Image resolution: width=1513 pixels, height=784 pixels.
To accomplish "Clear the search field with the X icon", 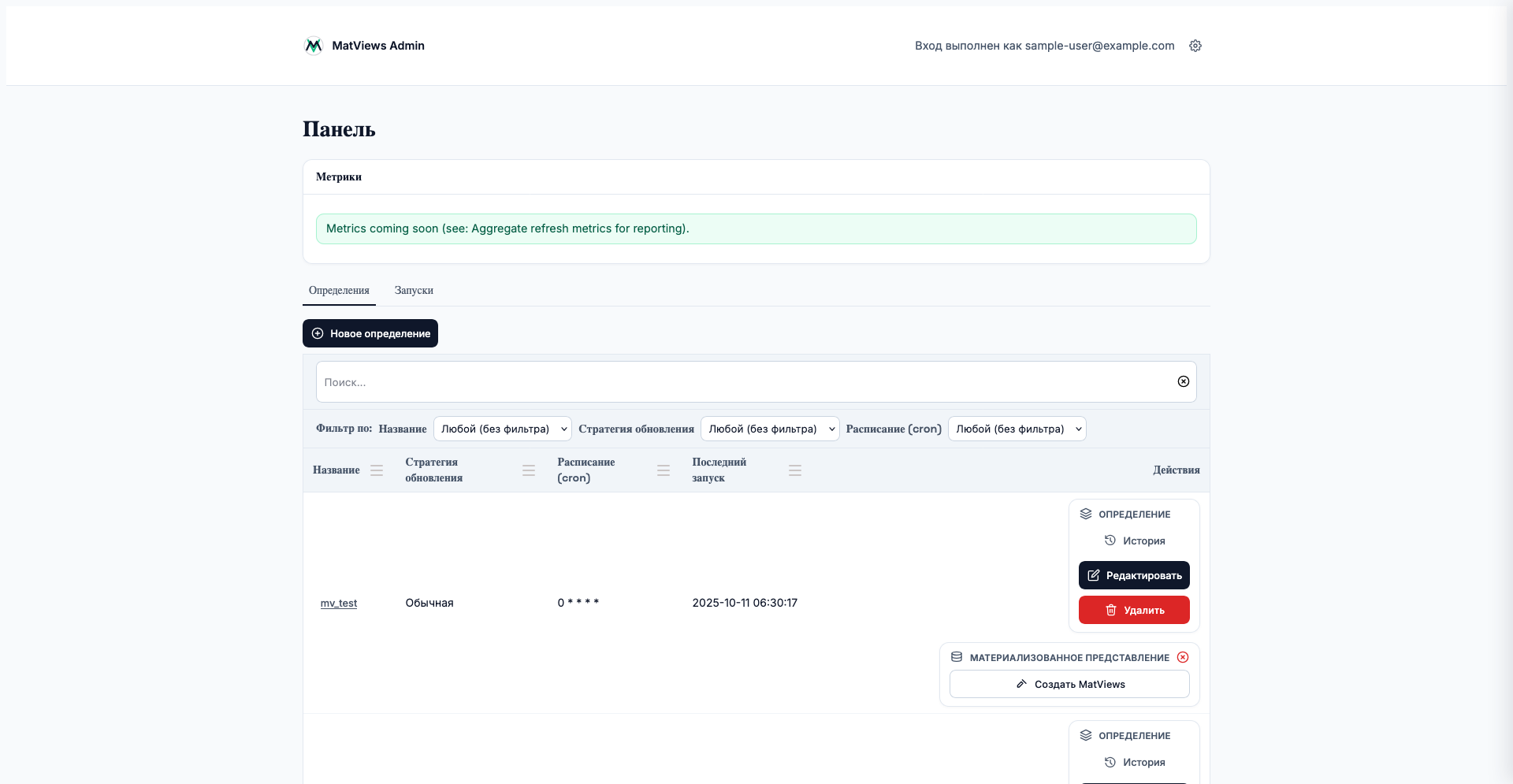I will (x=1183, y=381).
